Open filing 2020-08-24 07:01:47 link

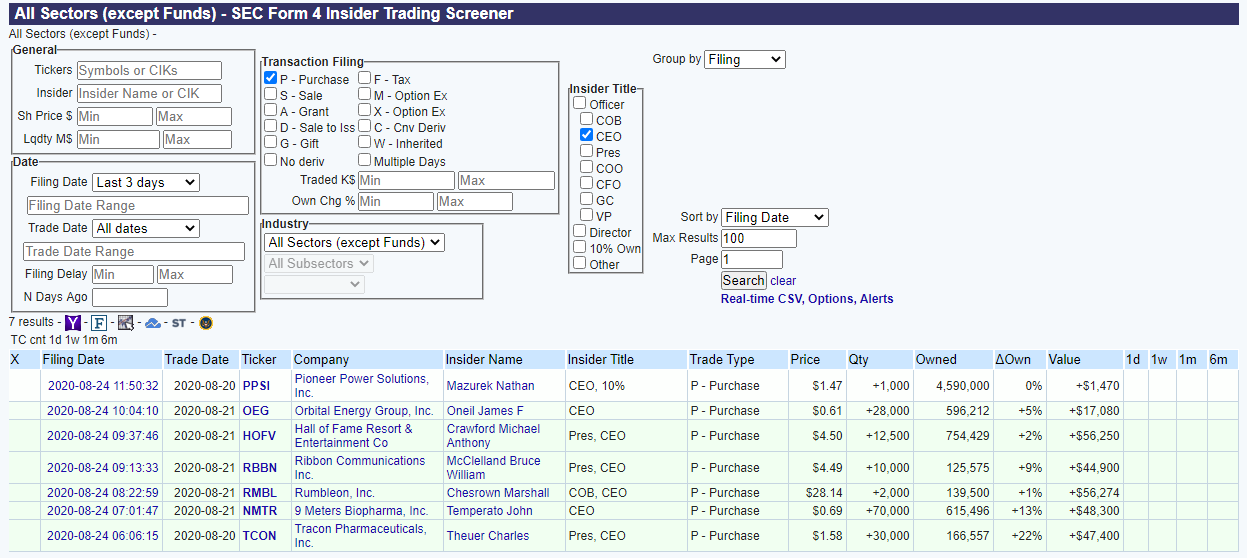[x=103, y=510]
